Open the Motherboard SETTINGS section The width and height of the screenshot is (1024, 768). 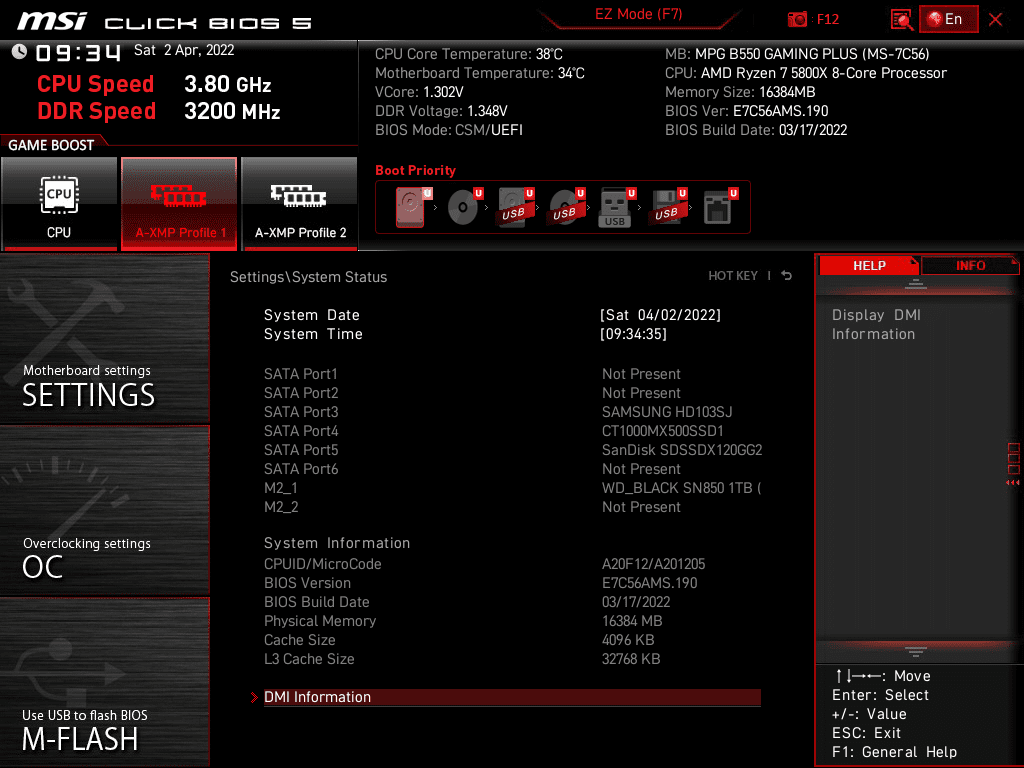104,338
